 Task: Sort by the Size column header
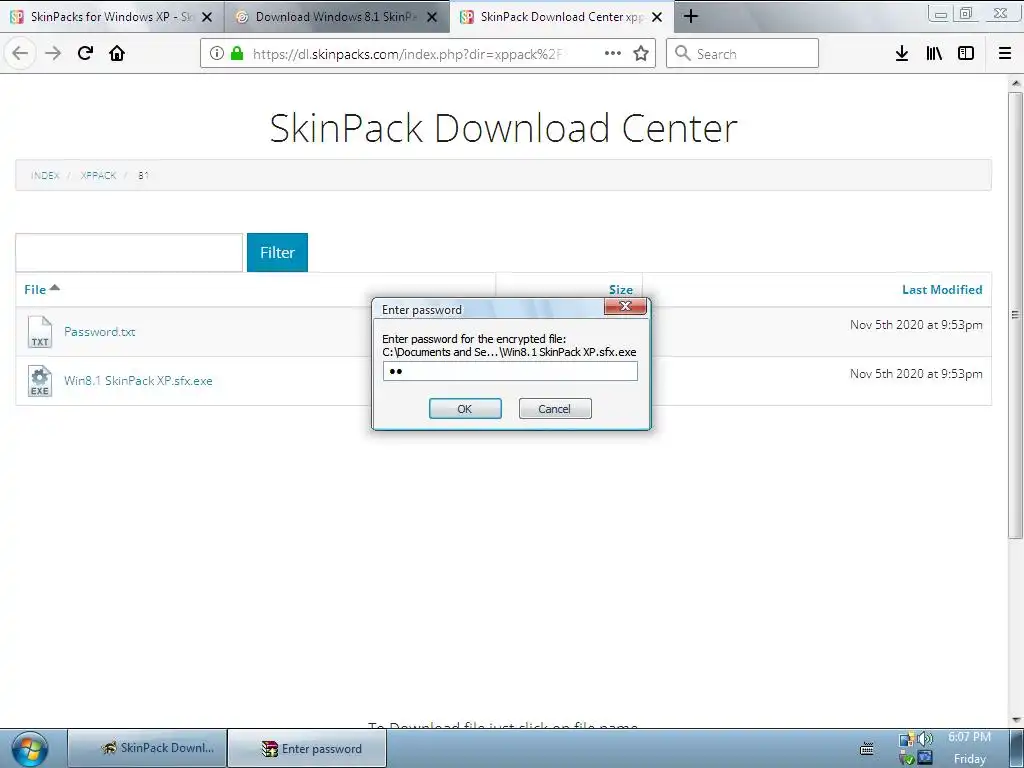click(x=621, y=289)
